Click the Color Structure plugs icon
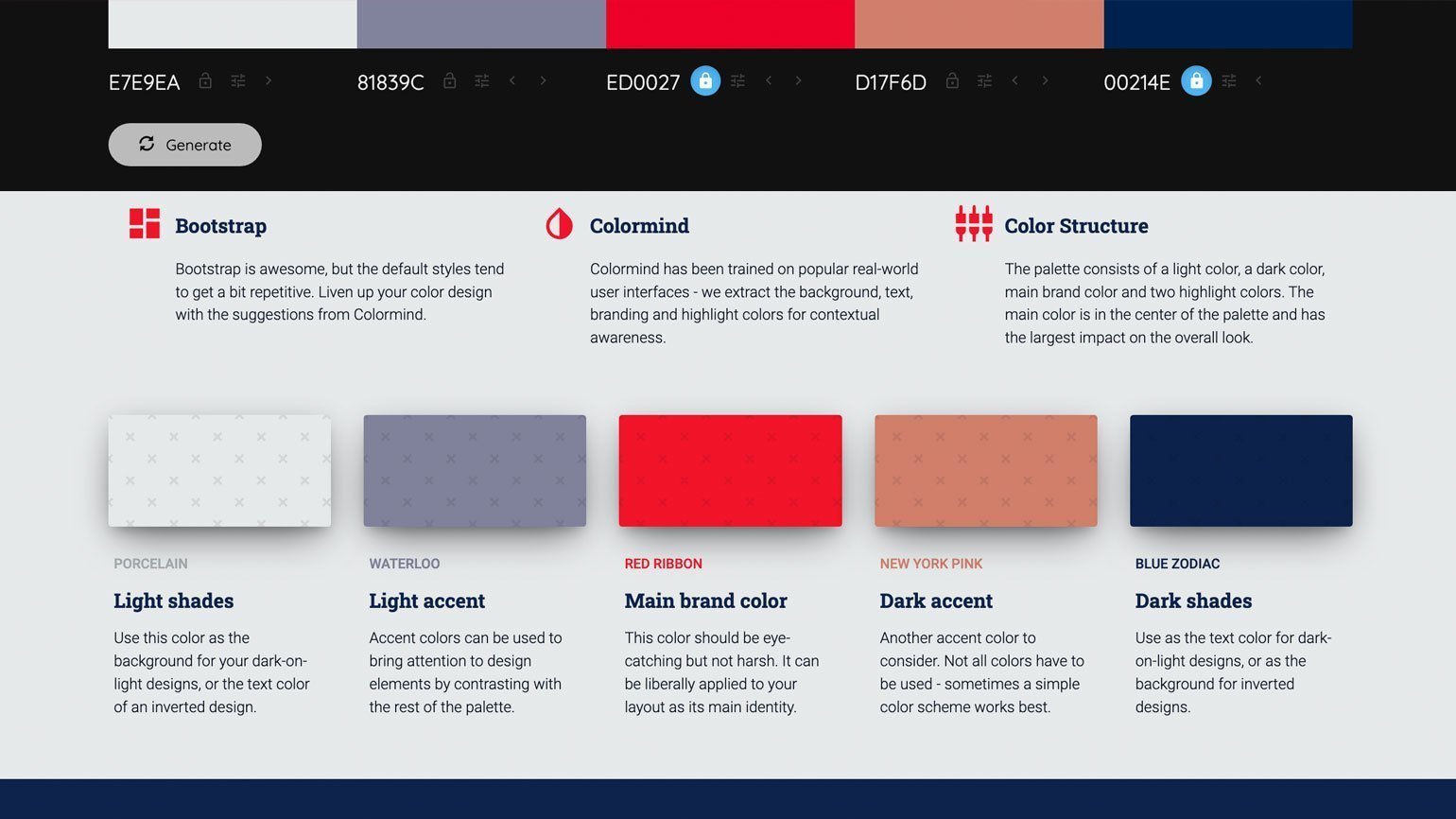The image size is (1456, 819). pyautogui.click(x=974, y=224)
